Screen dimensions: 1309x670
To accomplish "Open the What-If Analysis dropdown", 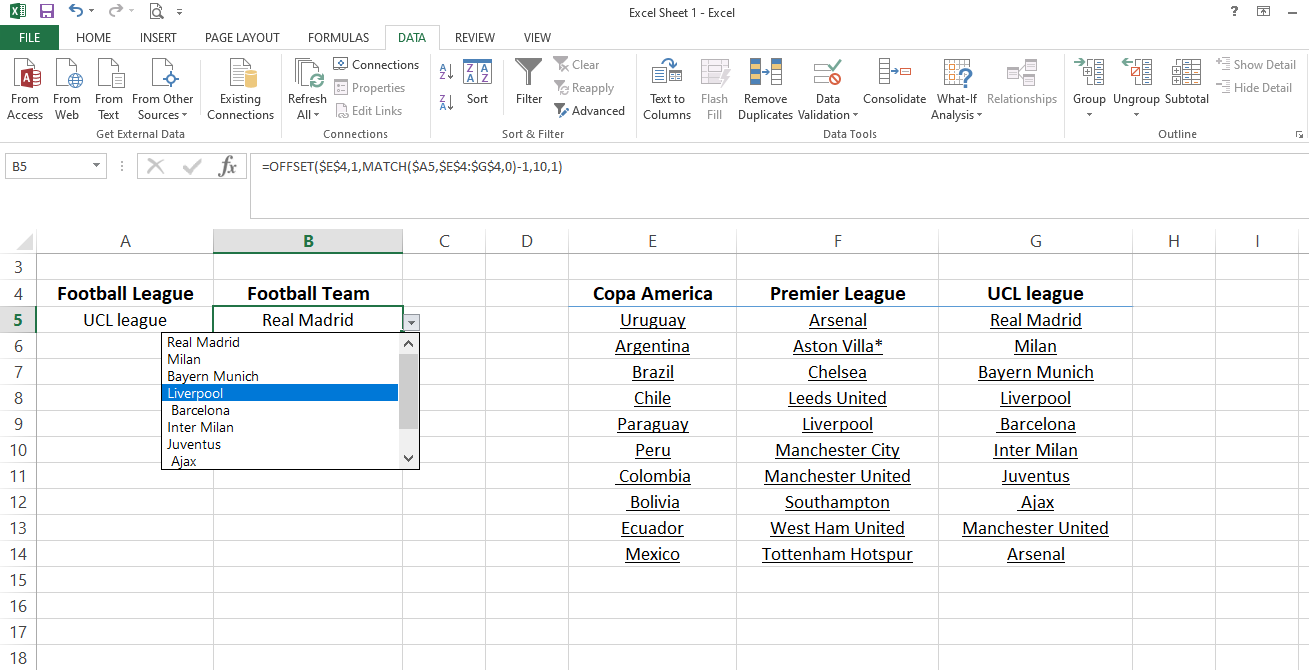I will (x=979, y=115).
